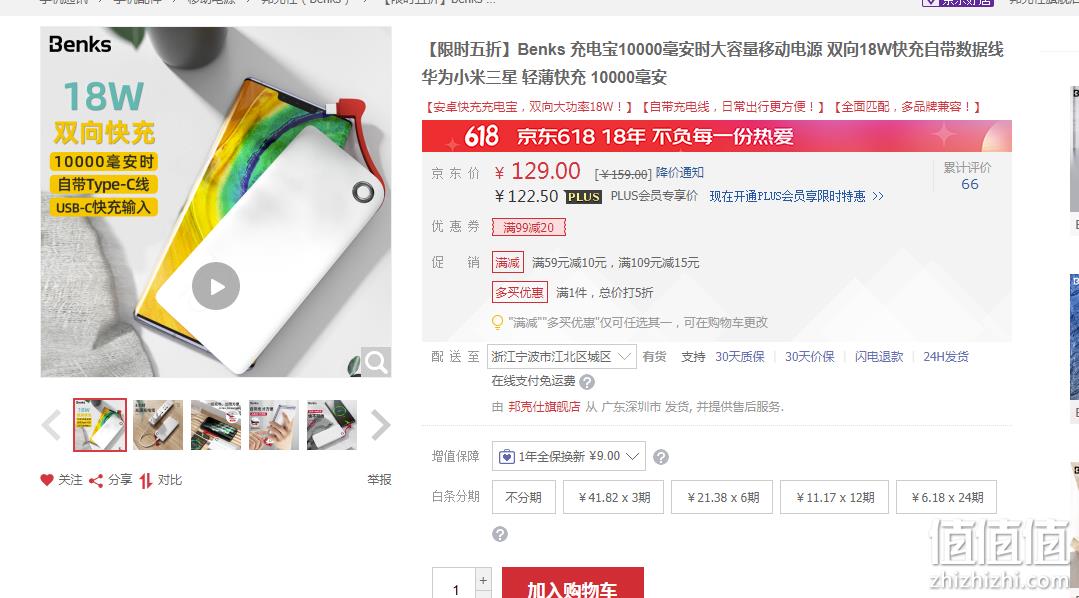Image resolution: width=1079 pixels, height=598 pixels.
Task: Play the product video on main image
Action: coord(215,286)
